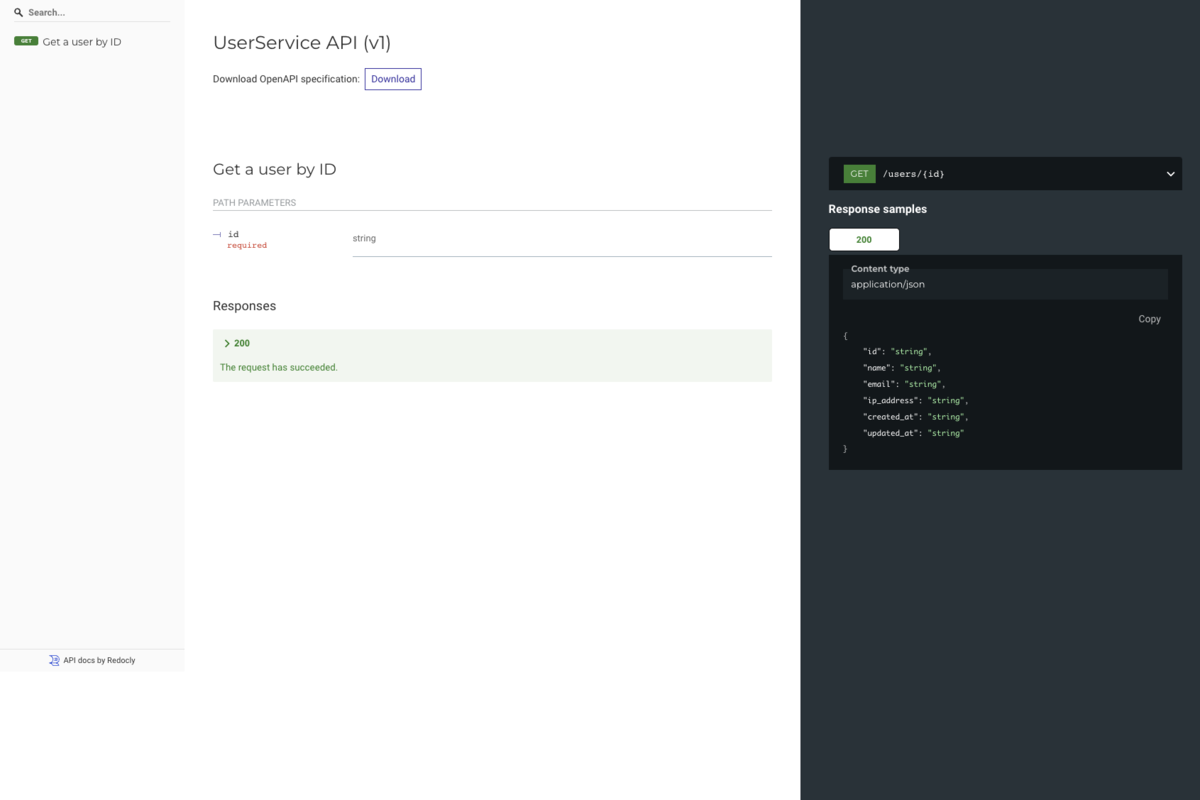
Task: Collapse the arrow next to the green 200 response
Action: [x=228, y=343]
